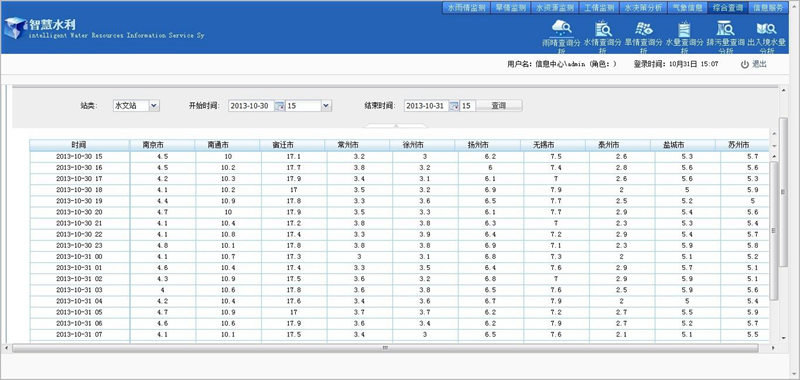Click the 退出 logout power icon

pos(744,64)
